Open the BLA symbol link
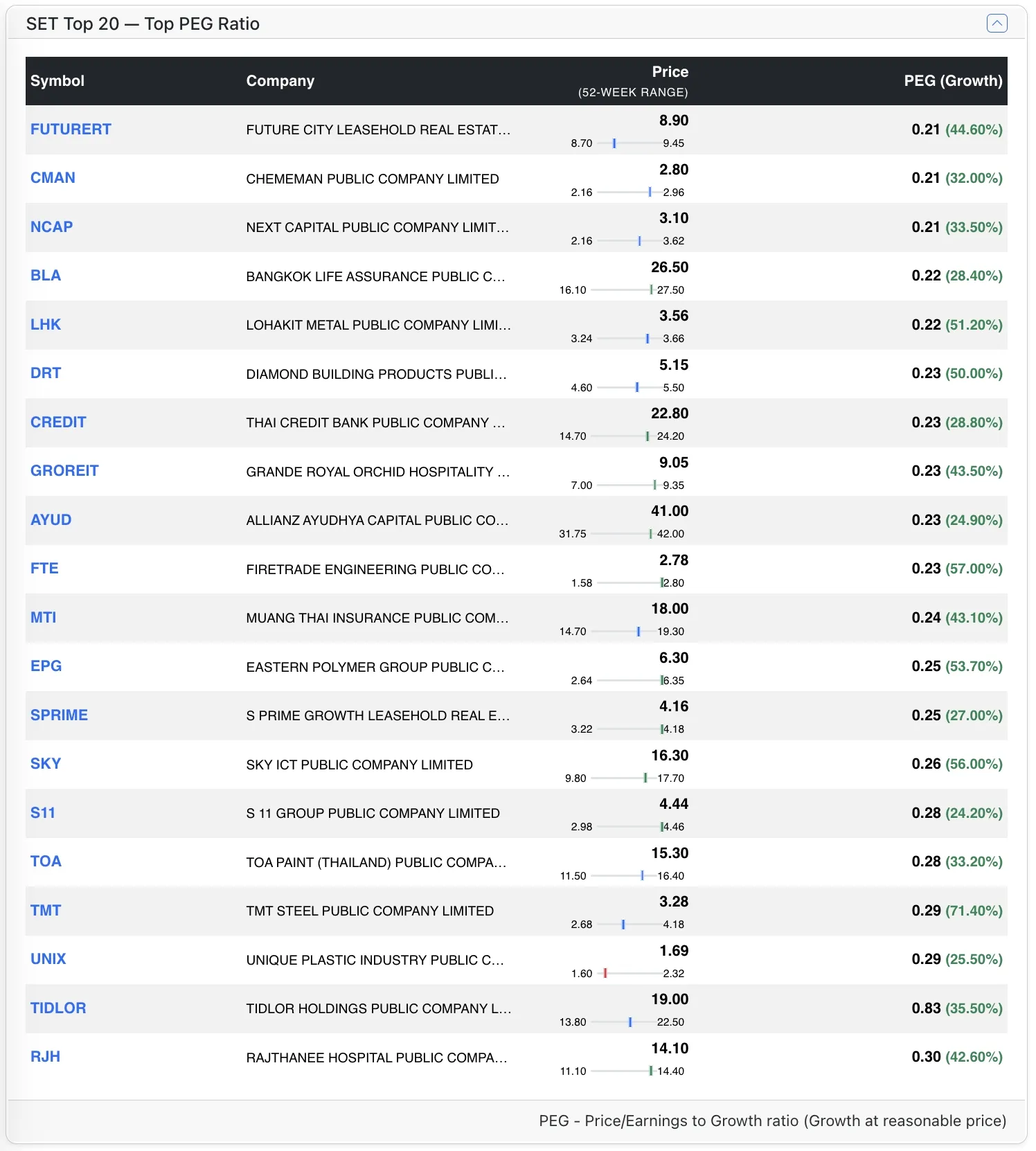 pyautogui.click(x=46, y=276)
